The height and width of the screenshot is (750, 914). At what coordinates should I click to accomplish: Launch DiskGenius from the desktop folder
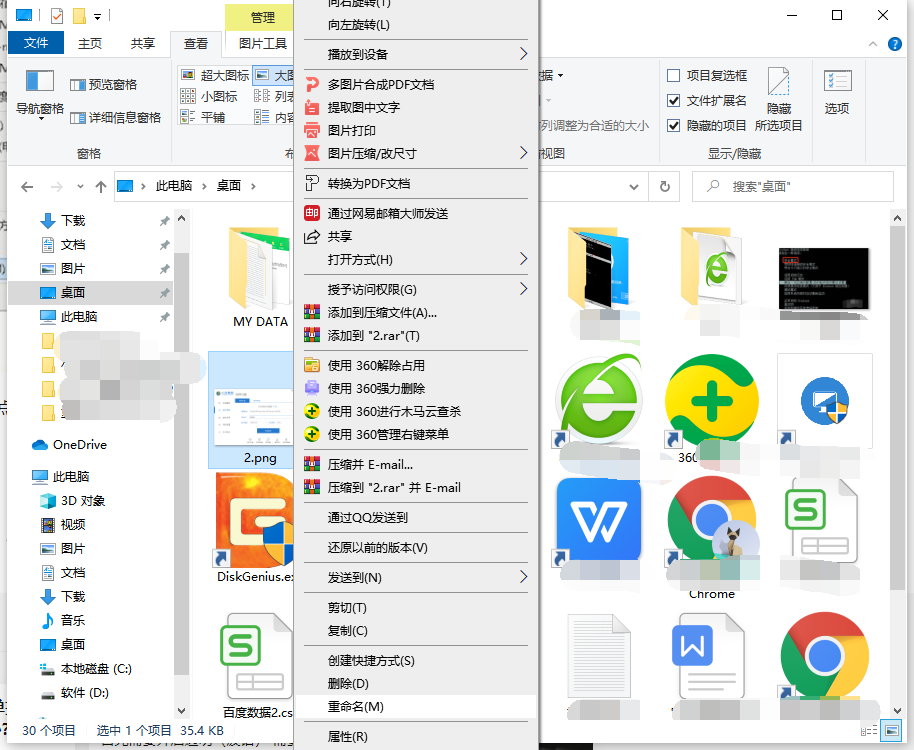click(253, 519)
